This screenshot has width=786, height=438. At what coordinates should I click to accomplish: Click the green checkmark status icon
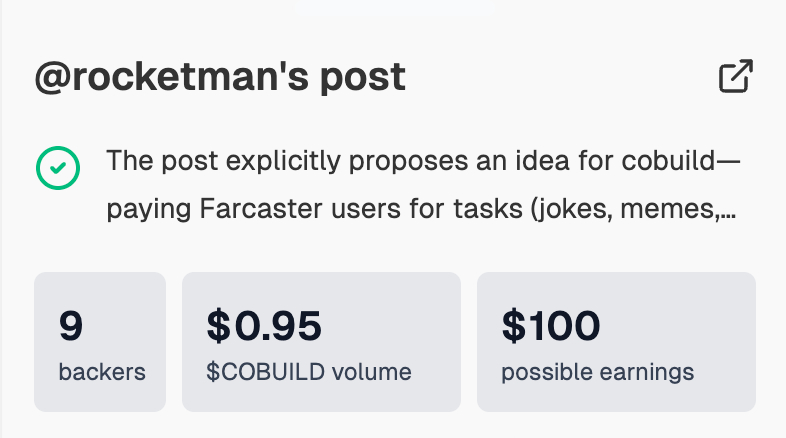tap(57, 168)
